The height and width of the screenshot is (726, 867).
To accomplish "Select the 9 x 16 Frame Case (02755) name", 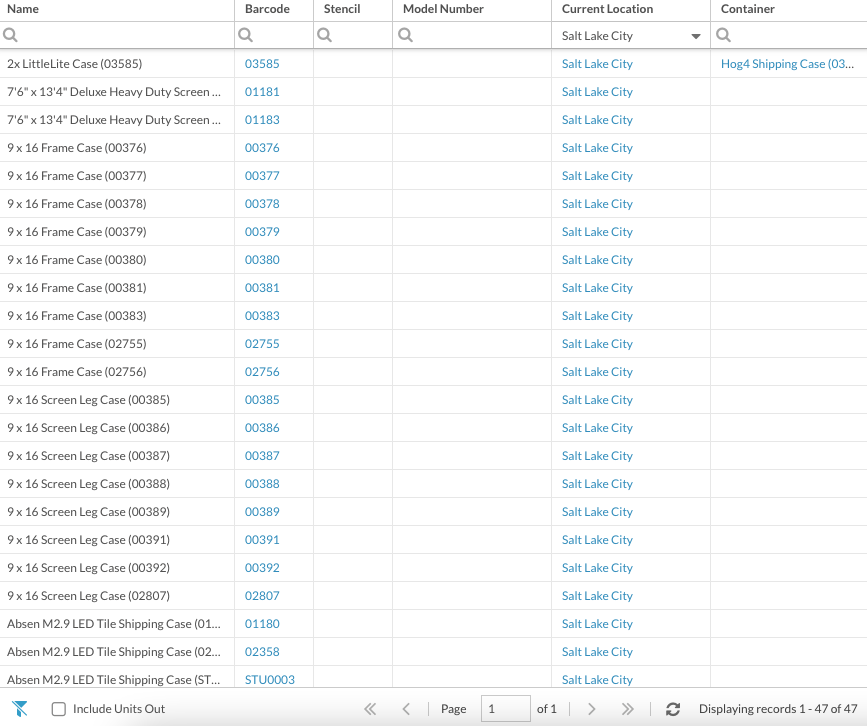I will [77, 344].
